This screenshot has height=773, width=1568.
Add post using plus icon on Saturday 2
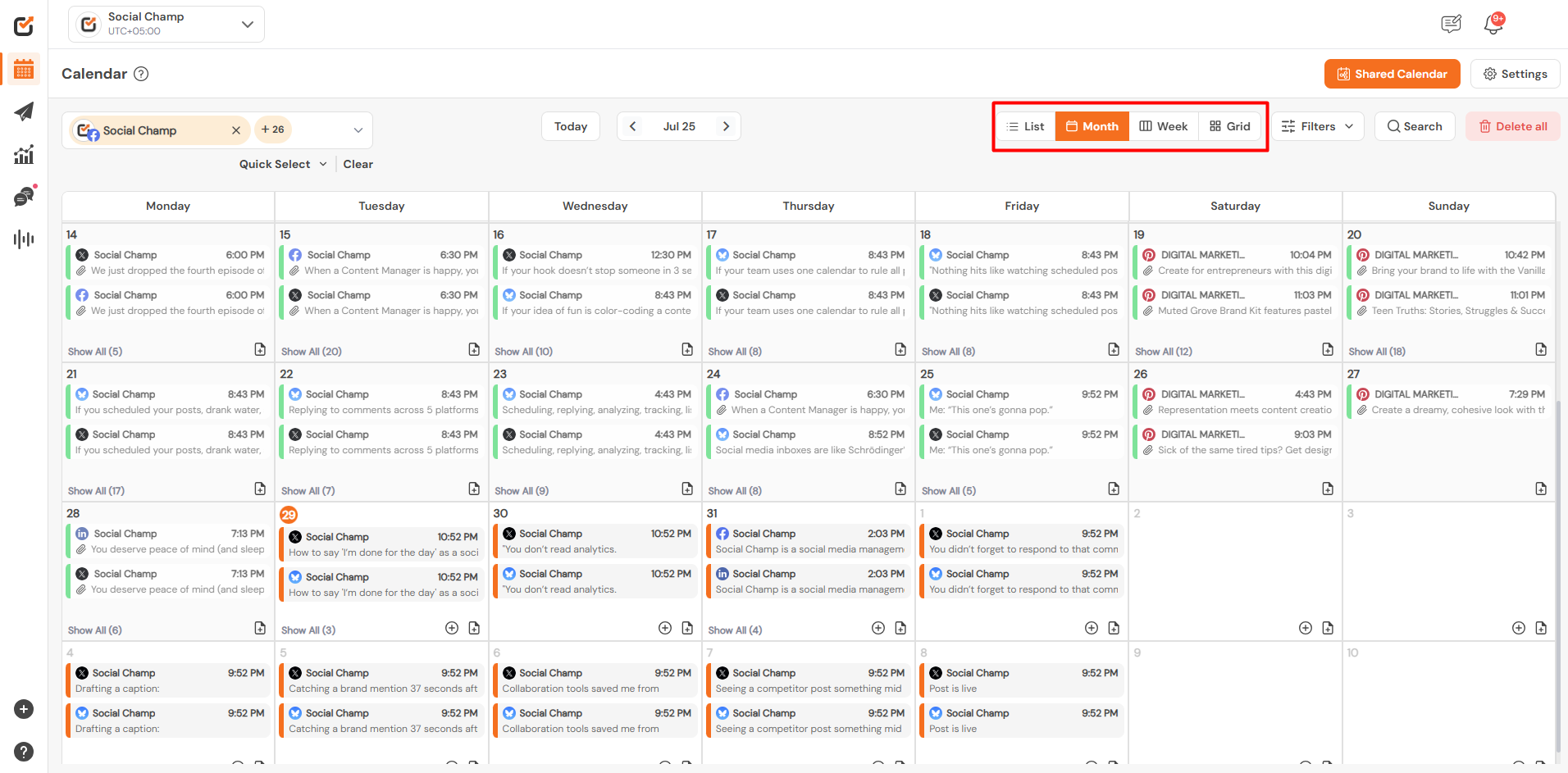coord(1306,628)
